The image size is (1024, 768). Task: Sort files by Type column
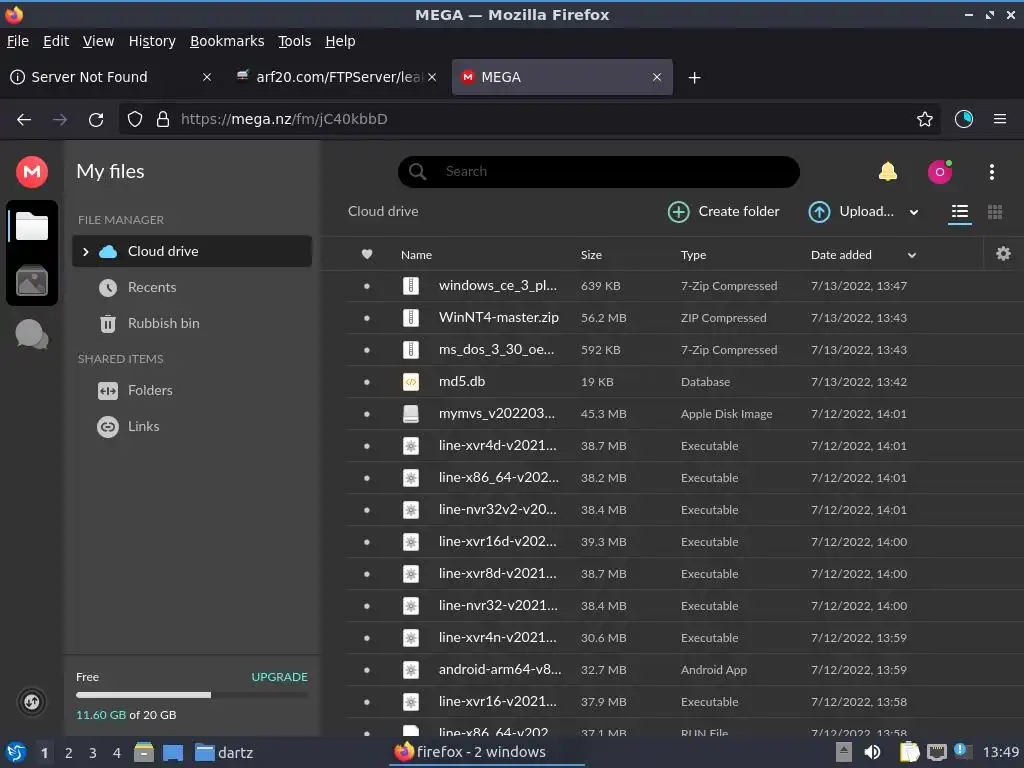(694, 255)
